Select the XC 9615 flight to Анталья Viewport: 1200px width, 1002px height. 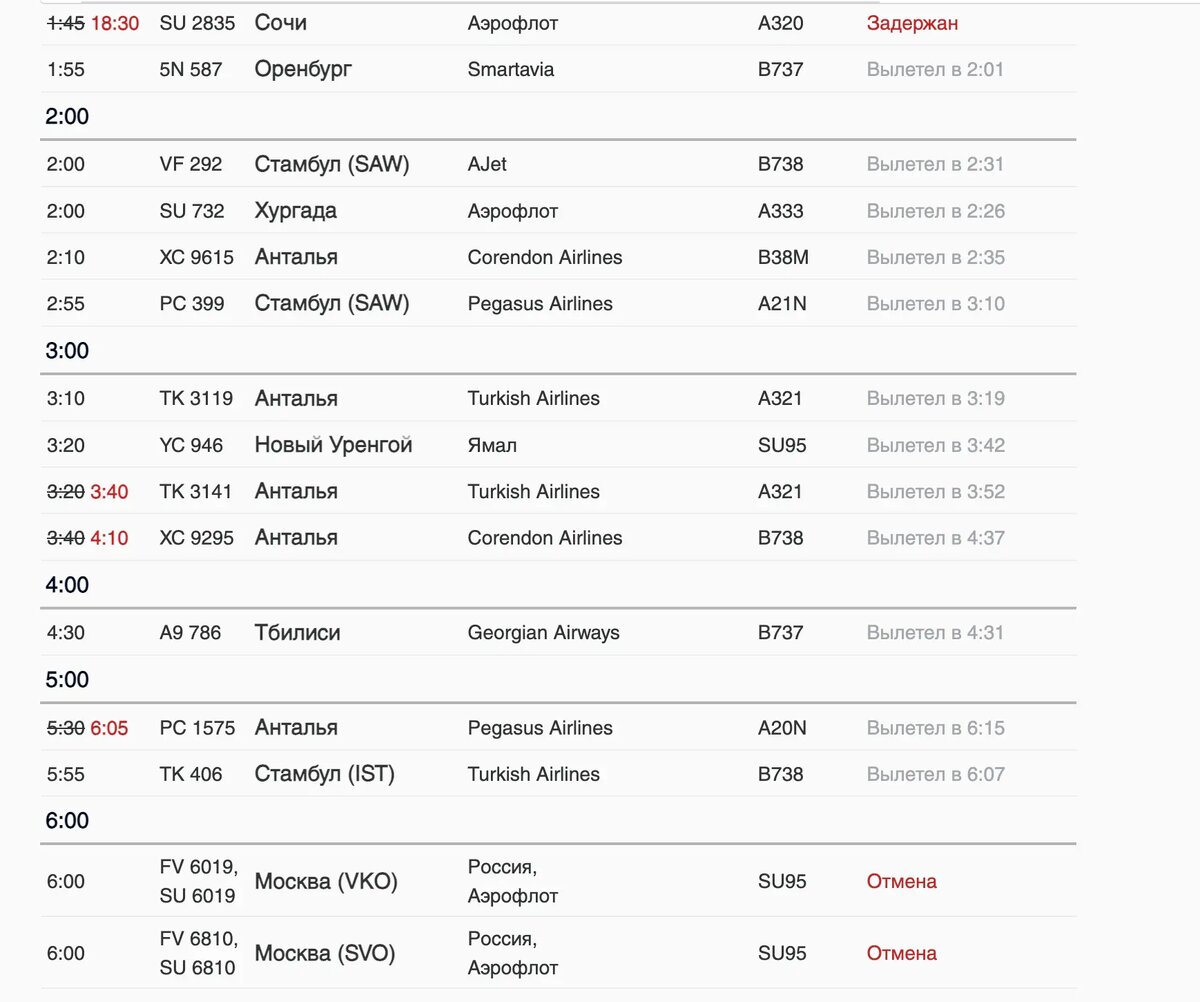[x=559, y=257]
